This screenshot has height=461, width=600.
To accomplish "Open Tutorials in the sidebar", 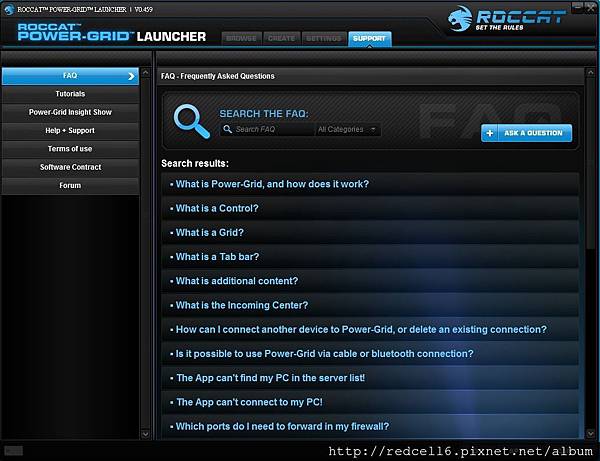I will [70, 94].
